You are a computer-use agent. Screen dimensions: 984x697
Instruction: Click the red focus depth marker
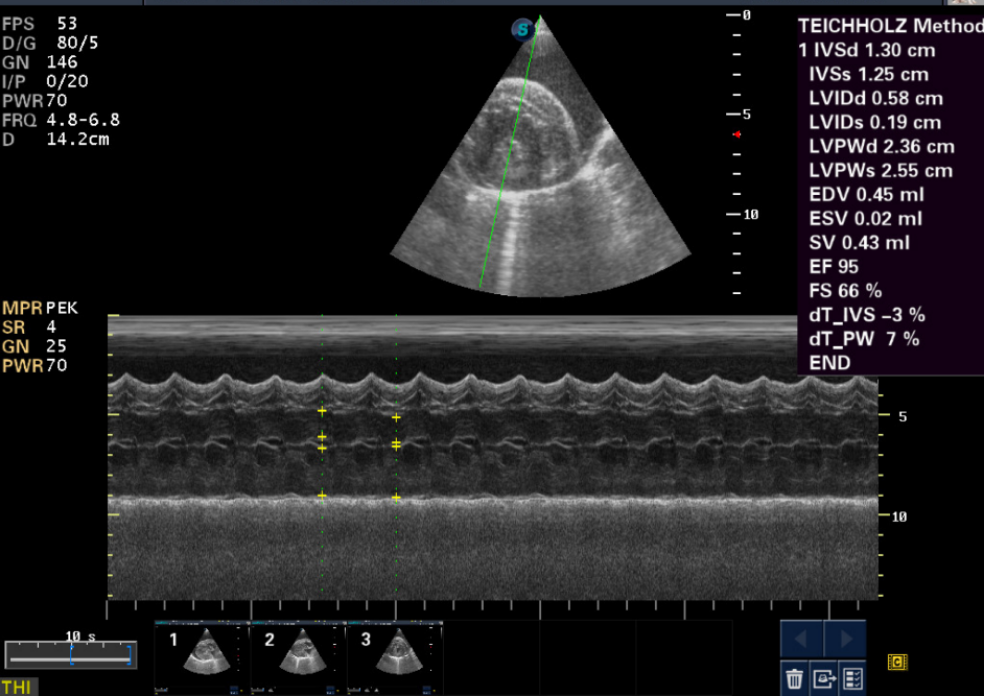[x=737, y=134]
